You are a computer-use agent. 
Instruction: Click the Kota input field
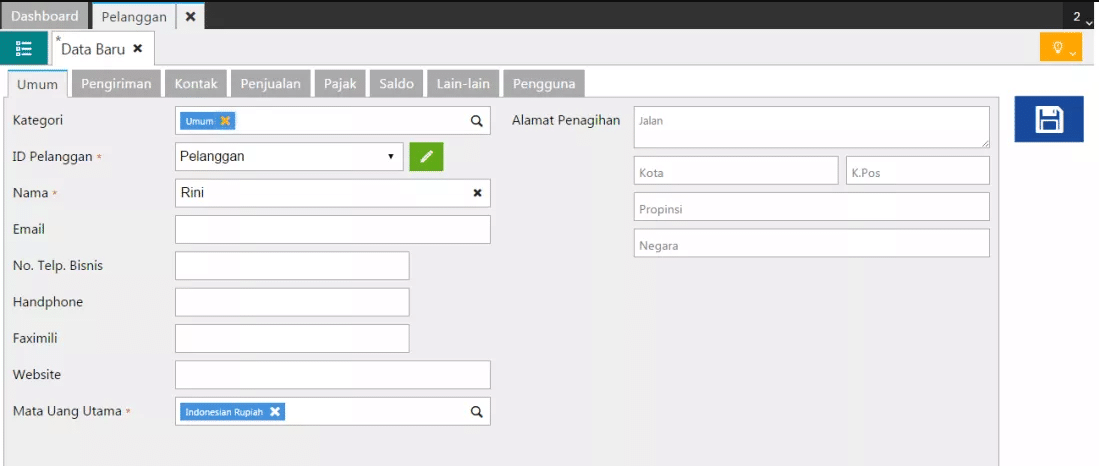(735, 171)
